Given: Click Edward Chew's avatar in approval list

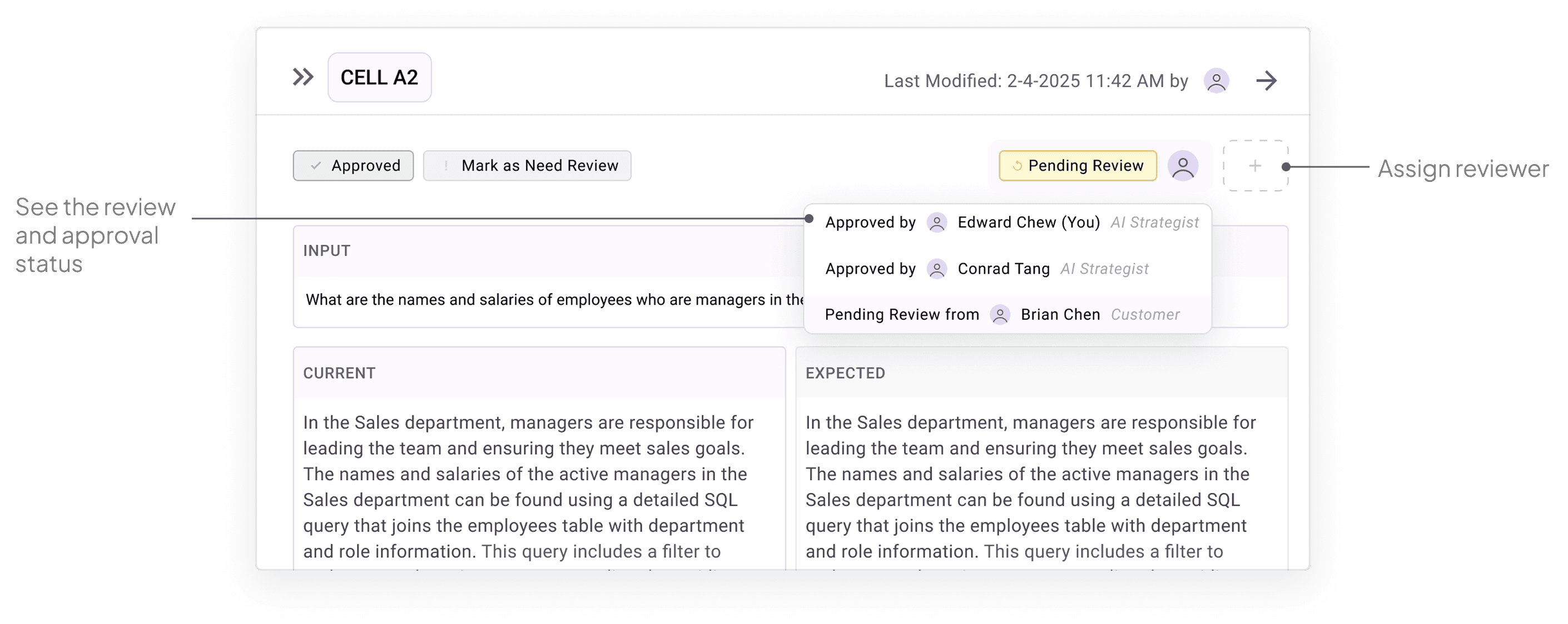Looking at the screenshot, I should coord(937,223).
